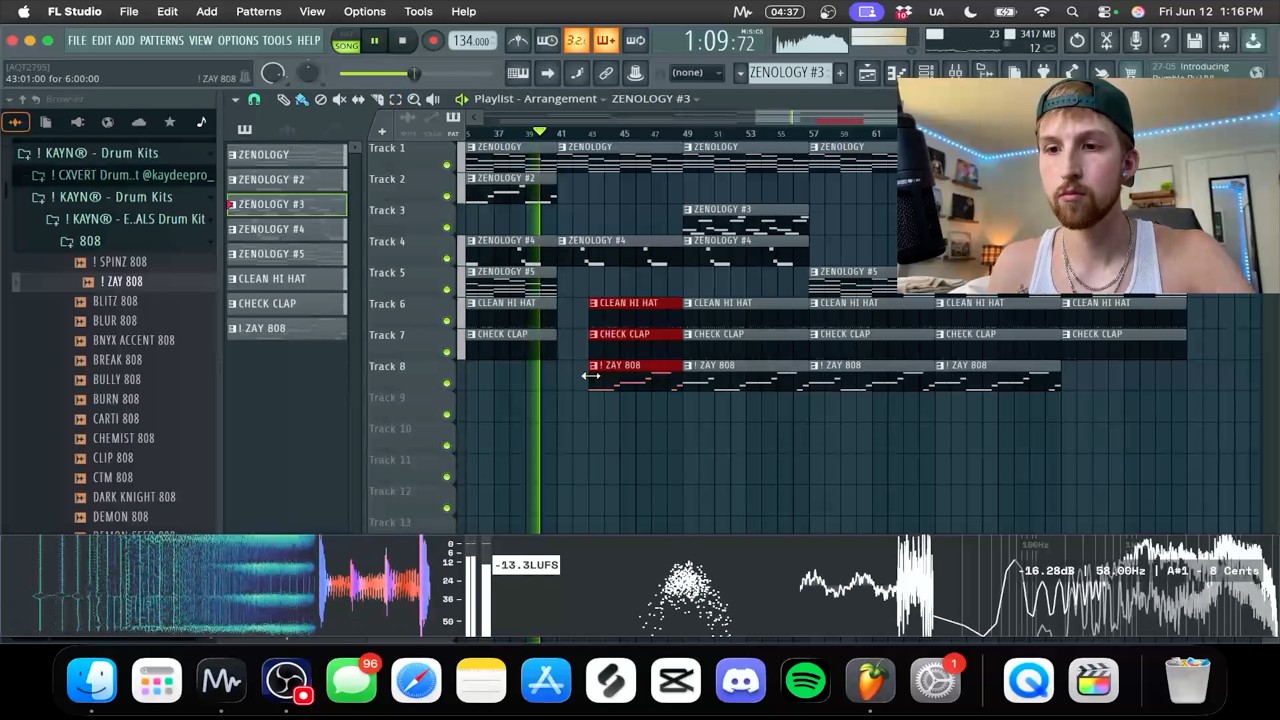Click the plus button next to pattern selector
1280x720 pixels.
pos(840,73)
